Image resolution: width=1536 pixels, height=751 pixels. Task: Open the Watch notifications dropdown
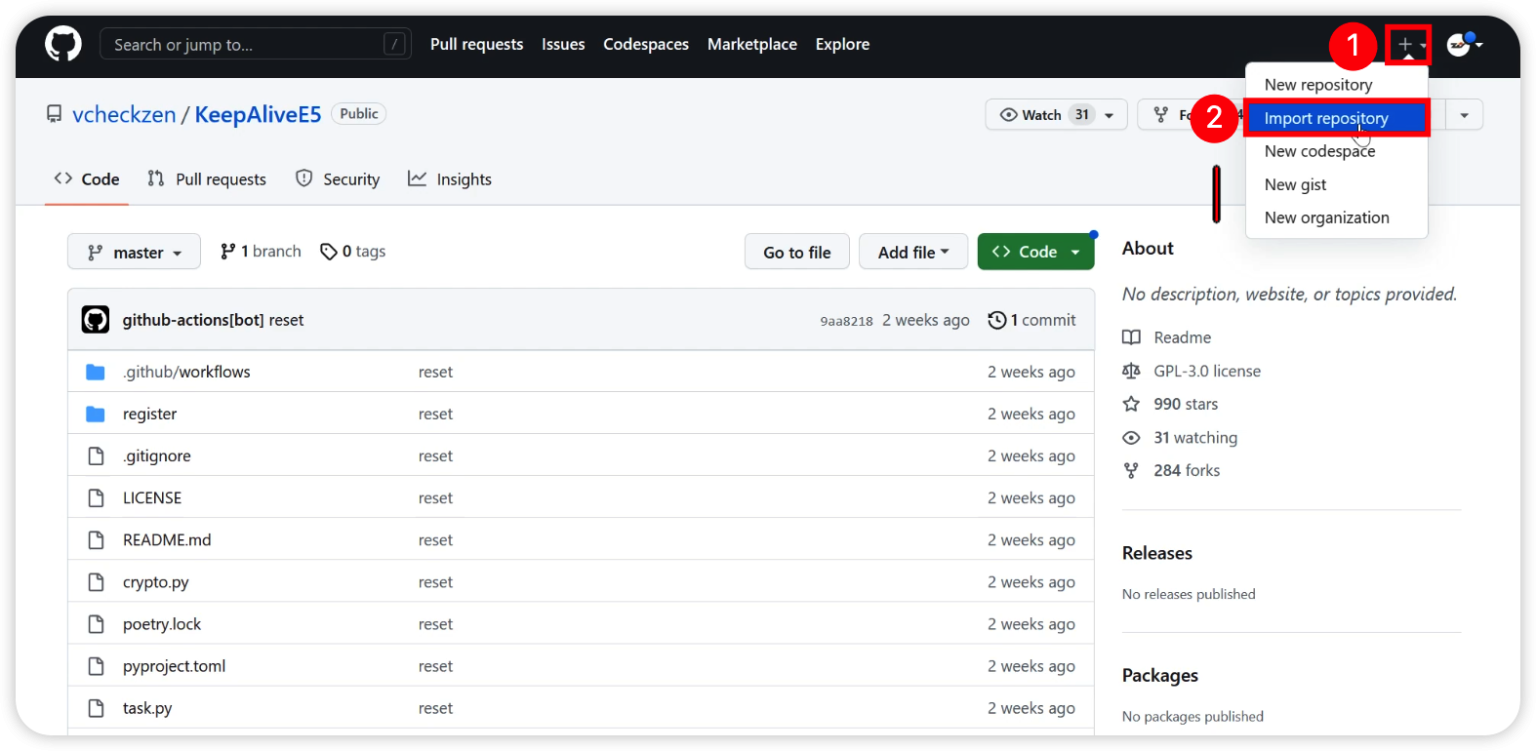click(1056, 115)
